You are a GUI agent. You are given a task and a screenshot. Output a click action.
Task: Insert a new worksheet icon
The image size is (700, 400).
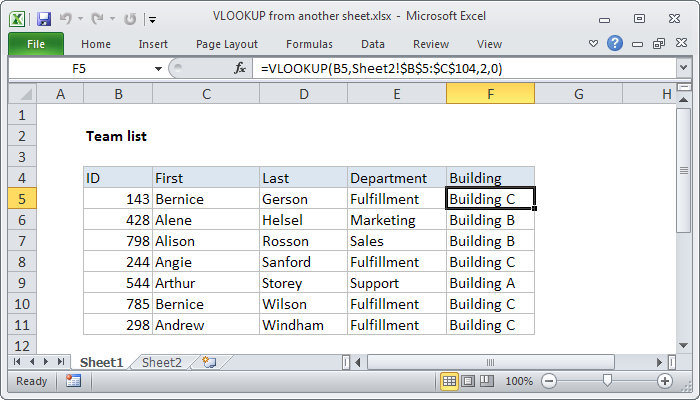coord(209,362)
